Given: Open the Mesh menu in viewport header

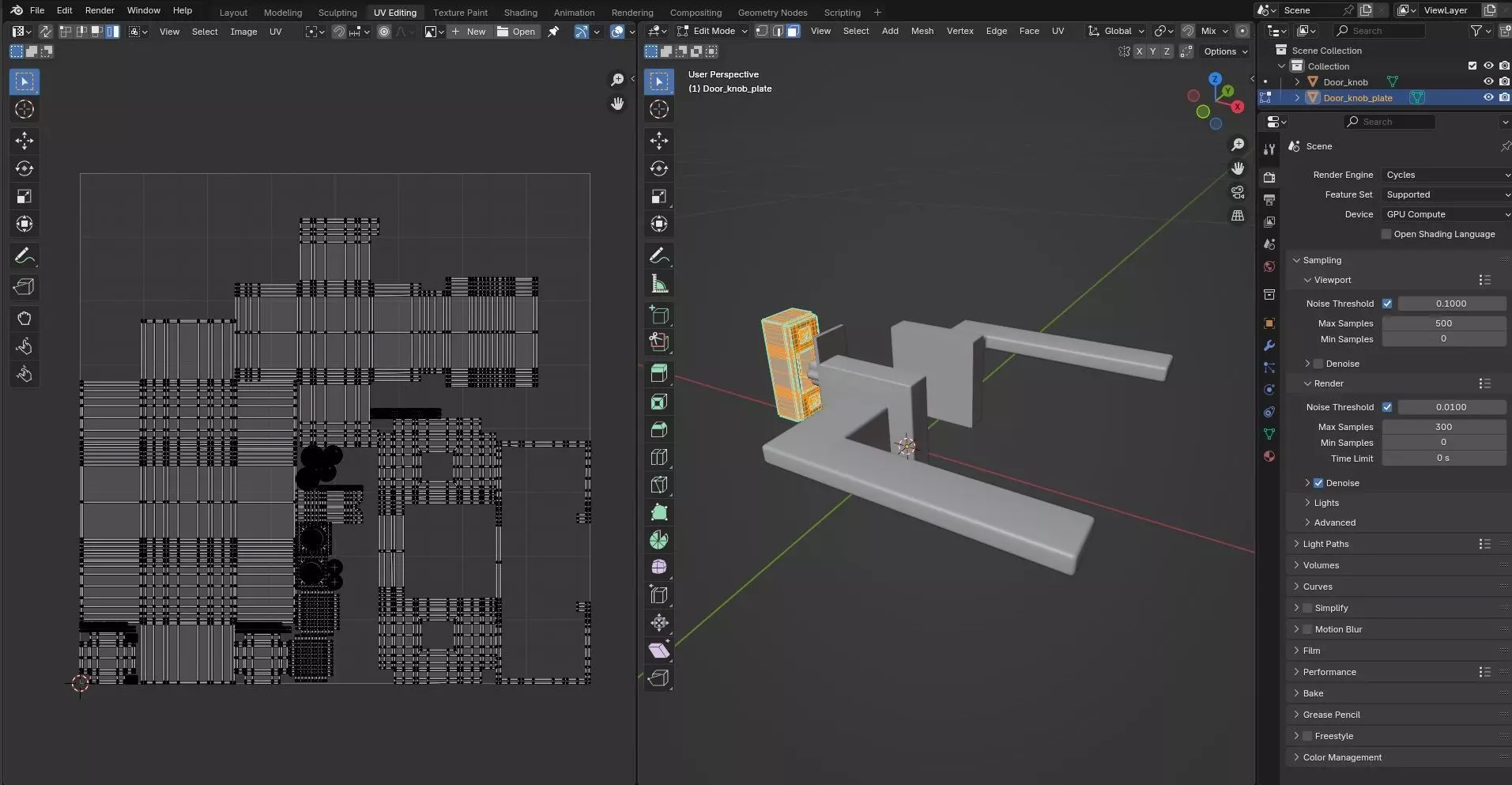Looking at the screenshot, I should 922,31.
